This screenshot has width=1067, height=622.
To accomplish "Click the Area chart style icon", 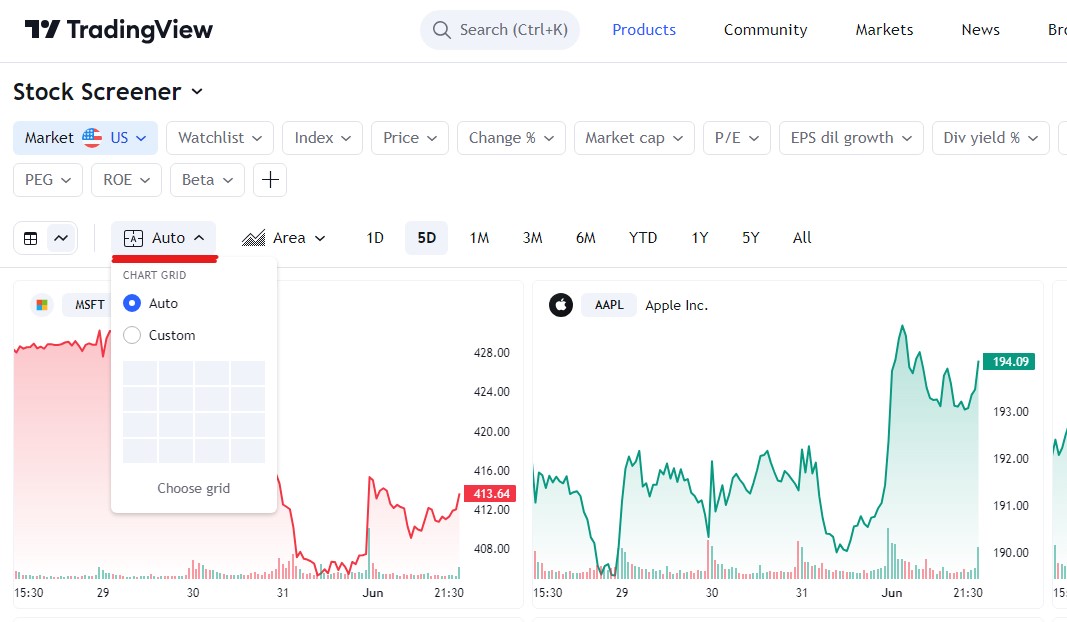I will pos(255,238).
